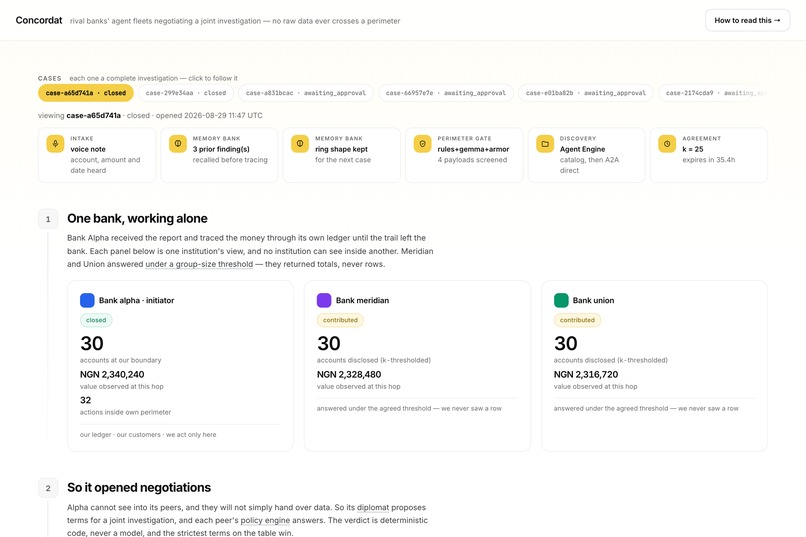Screen dimensions: 806x537
Task: Click 'Bank meridian' panel title
Action: click(362, 300)
